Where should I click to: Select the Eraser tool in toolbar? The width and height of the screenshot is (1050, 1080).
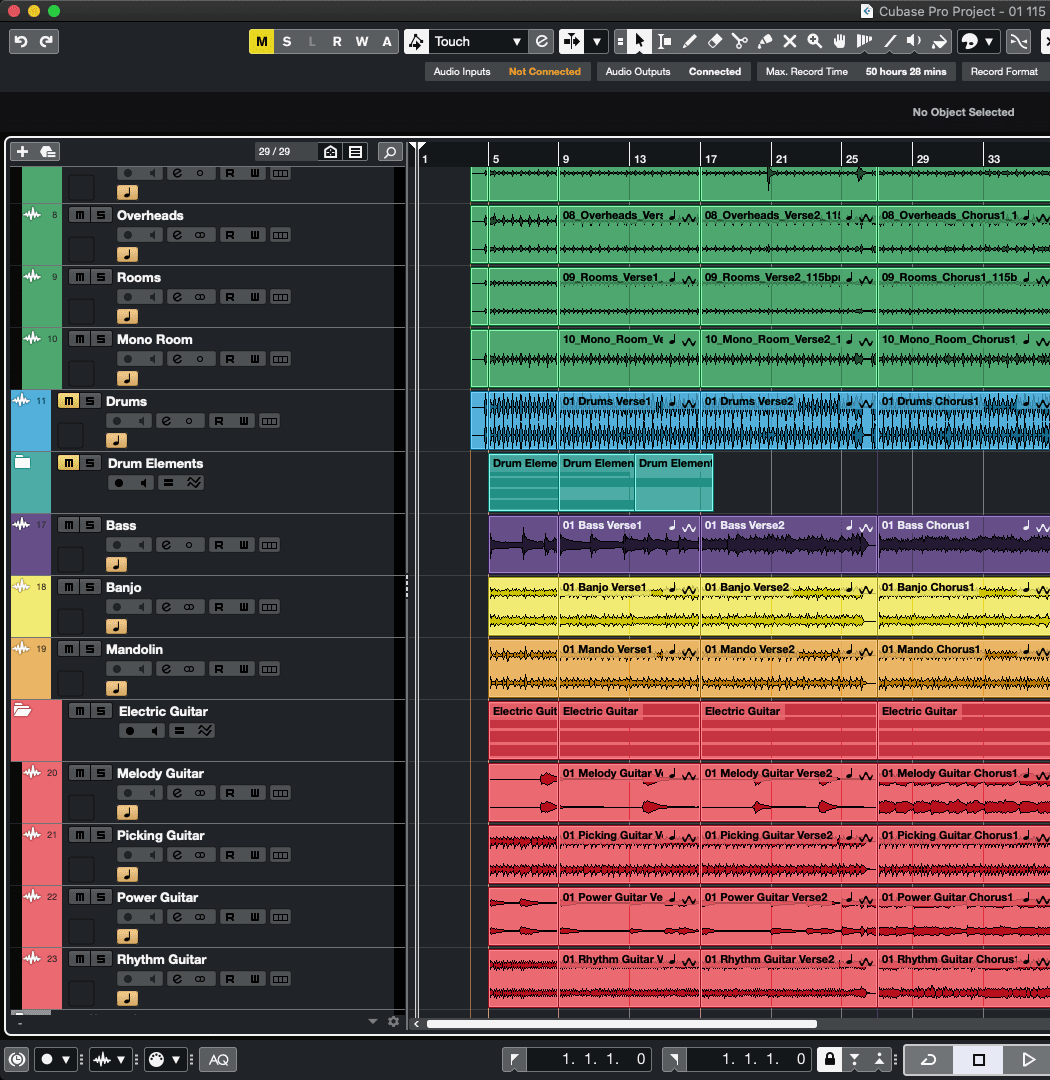(x=714, y=41)
